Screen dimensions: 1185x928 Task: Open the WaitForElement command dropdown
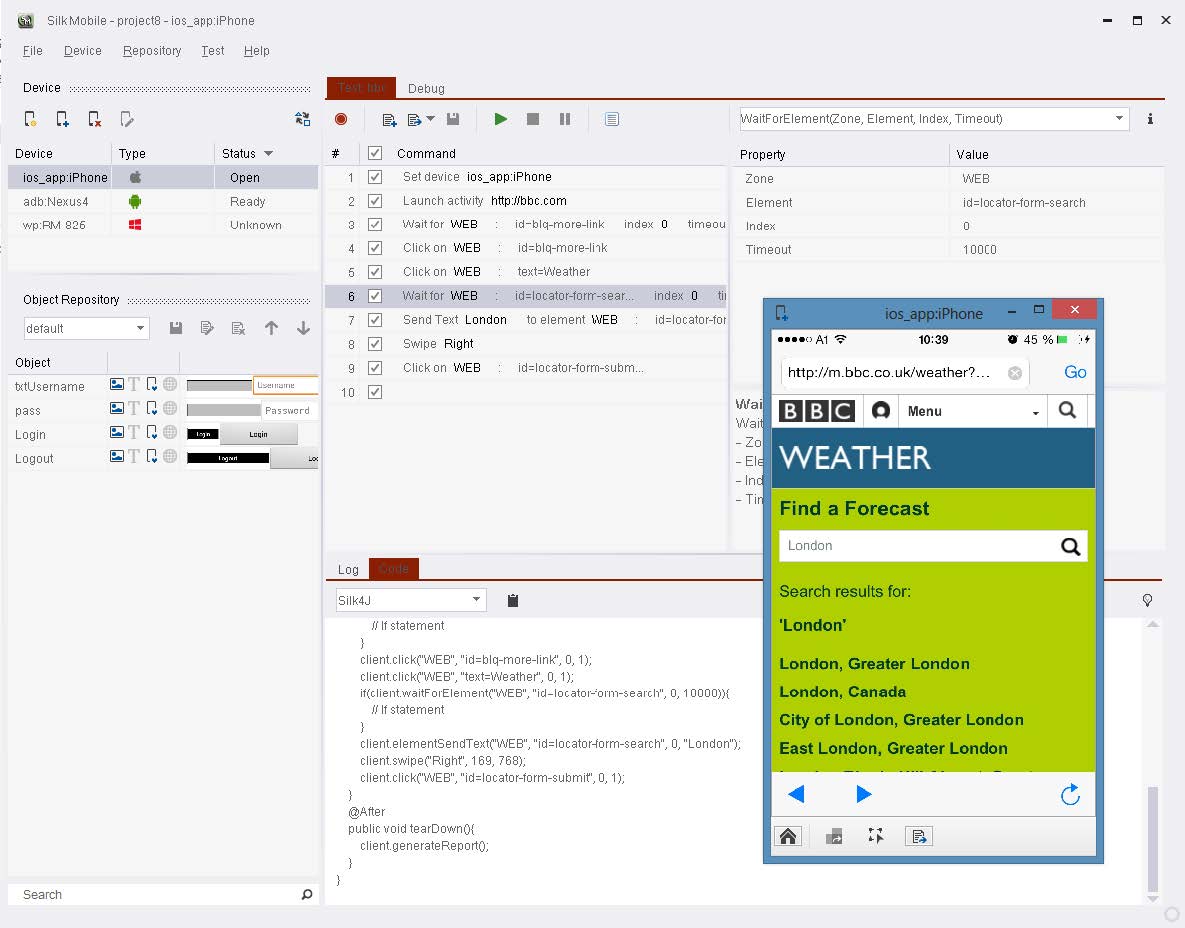(1119, 119)
